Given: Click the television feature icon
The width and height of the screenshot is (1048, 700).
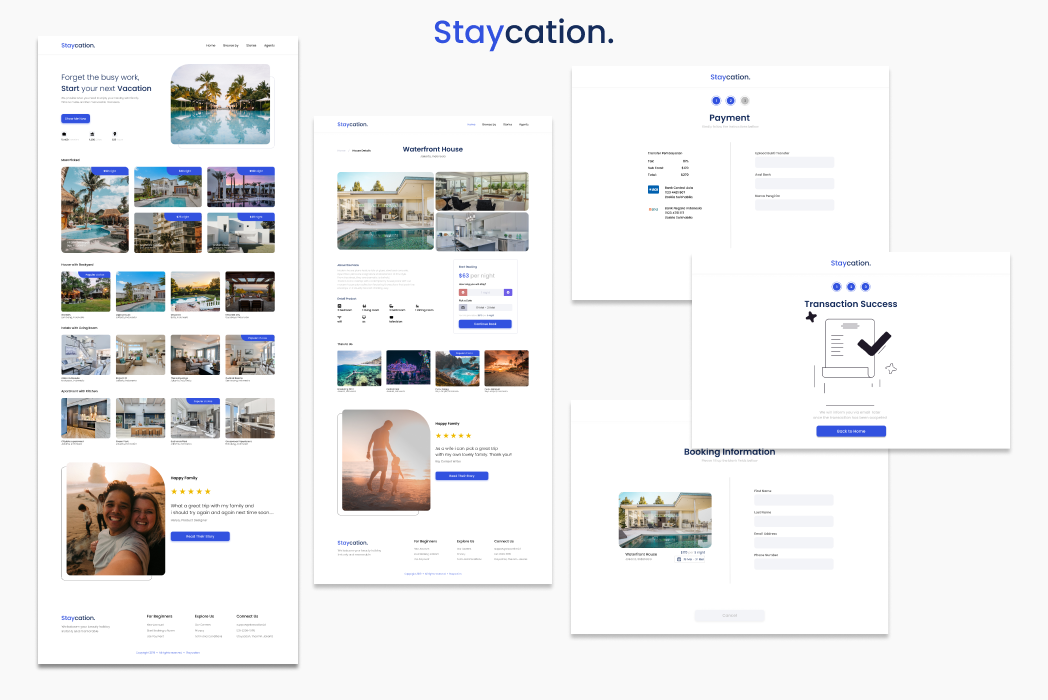Looking at the screenshot, I should [391, 318].
